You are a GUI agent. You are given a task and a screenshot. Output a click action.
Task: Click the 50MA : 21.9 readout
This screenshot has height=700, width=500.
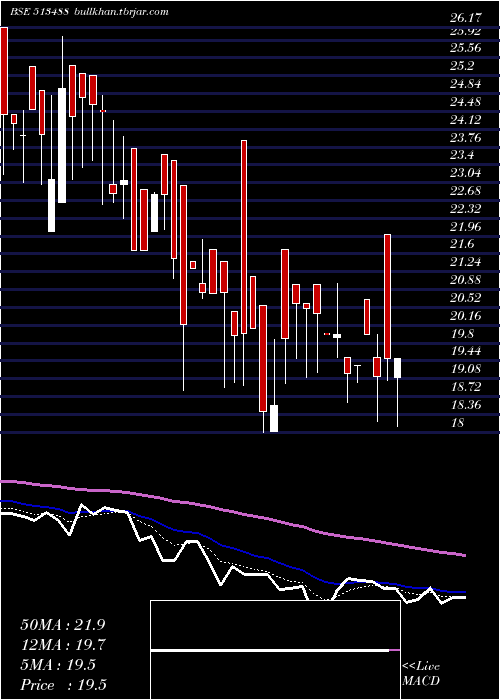point(62,625)
